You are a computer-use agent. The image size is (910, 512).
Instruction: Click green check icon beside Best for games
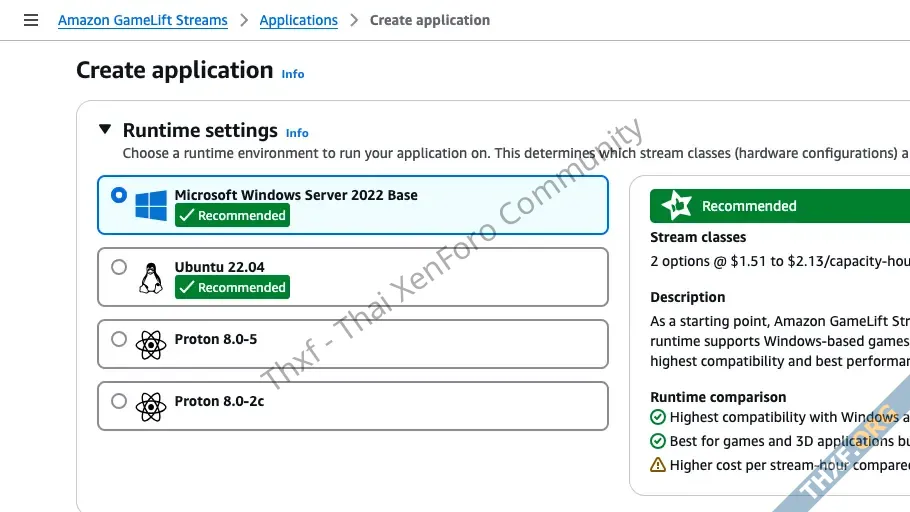tap(658, 441)
